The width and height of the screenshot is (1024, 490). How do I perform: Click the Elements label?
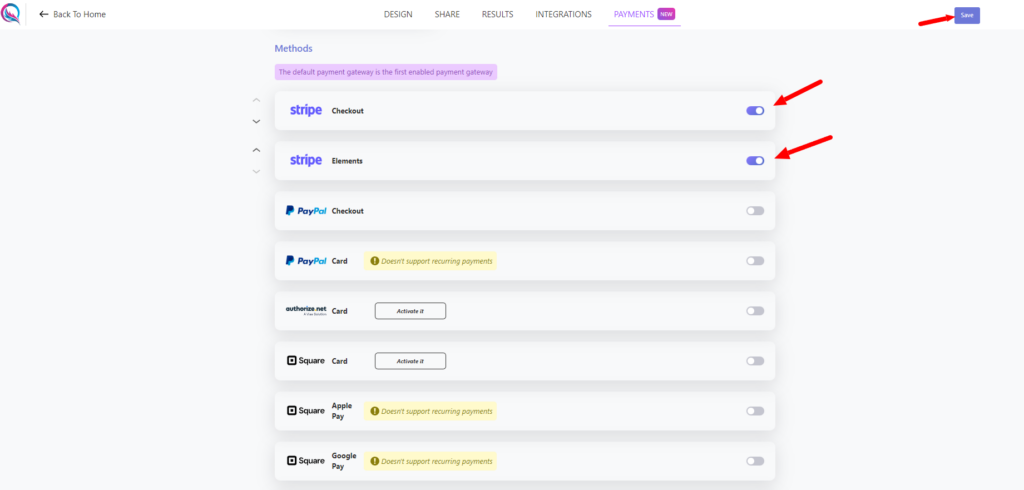tap(347, 161)
